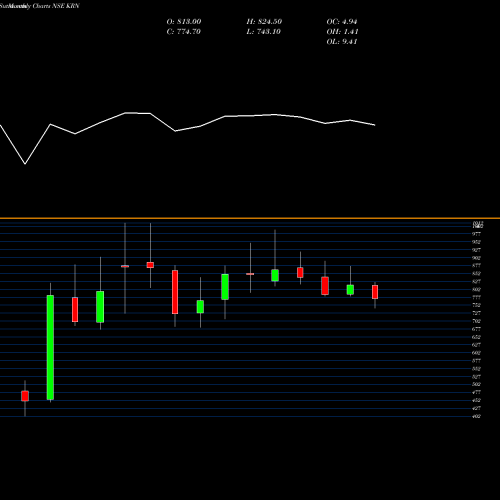
Task: Click the orange horizontal line above the price grid
Action: click(x=250, y=218)
